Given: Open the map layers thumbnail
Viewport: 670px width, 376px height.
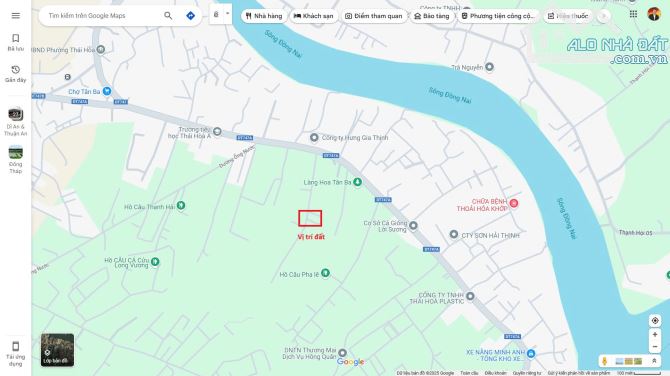Looking at the screenshot, I should 57,350.
